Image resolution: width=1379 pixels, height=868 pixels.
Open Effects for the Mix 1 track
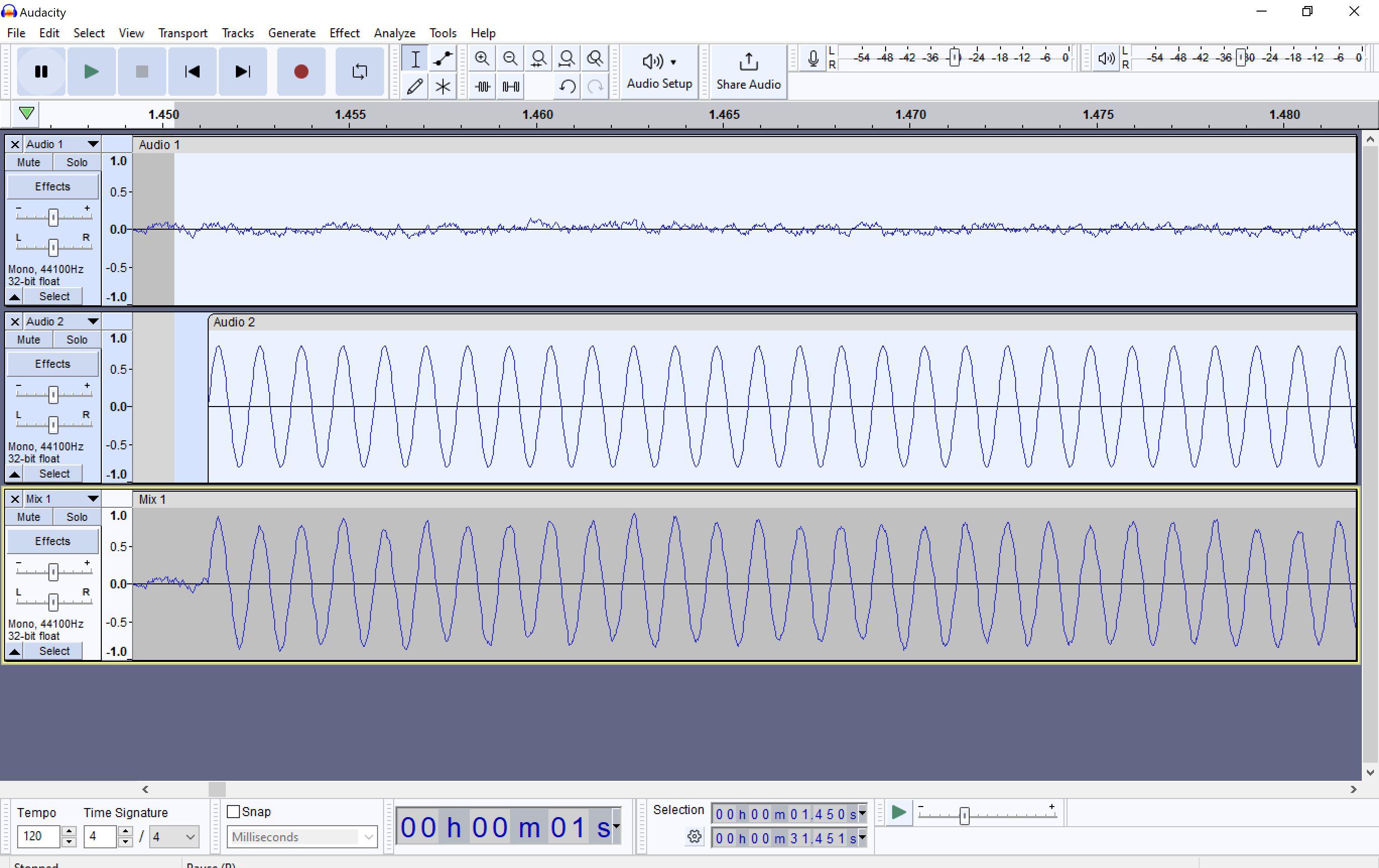[x=52, y=542]
